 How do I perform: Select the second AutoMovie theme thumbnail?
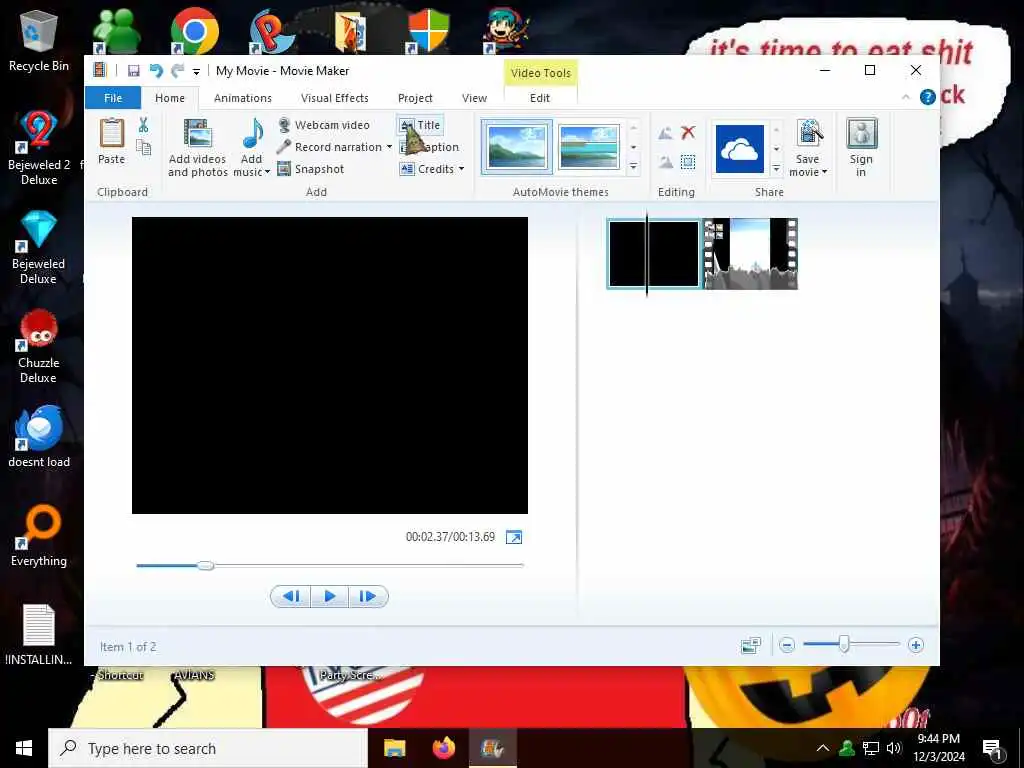588,146
